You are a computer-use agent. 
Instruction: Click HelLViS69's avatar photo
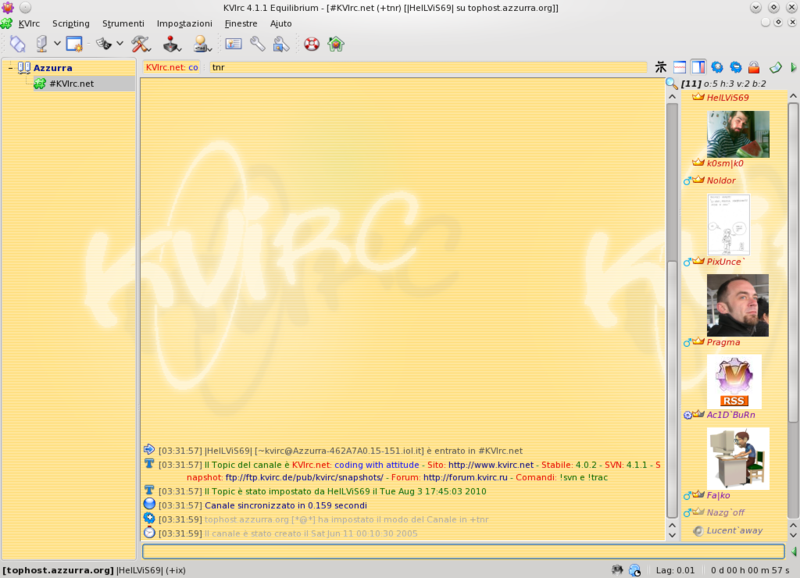point(738,134)
